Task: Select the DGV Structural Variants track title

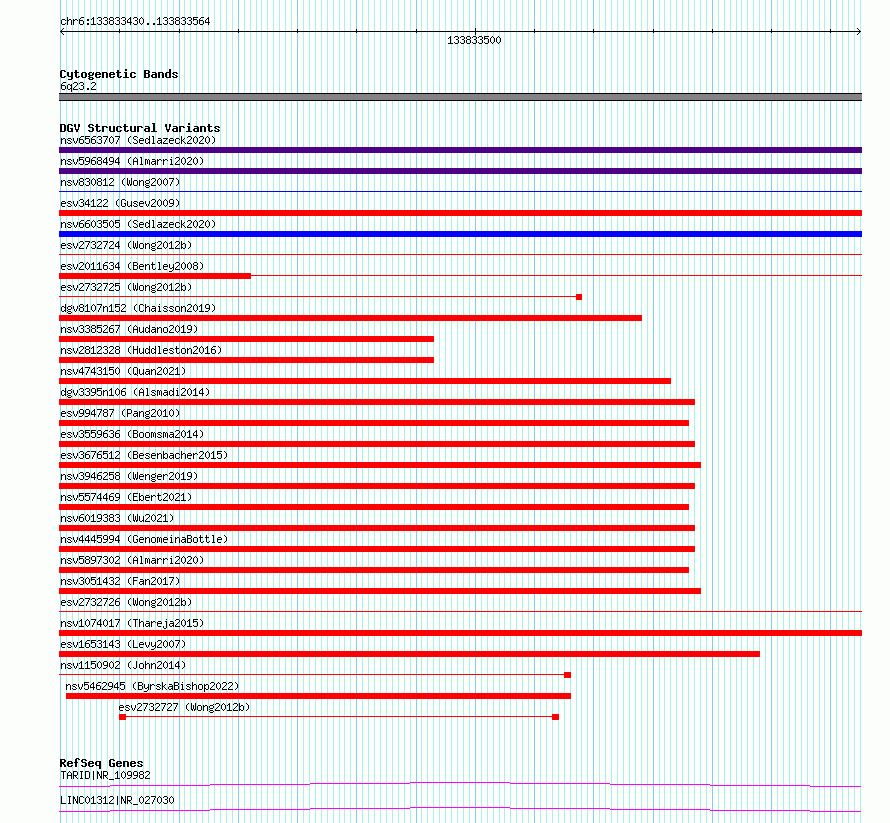Action: coord(140,128)
